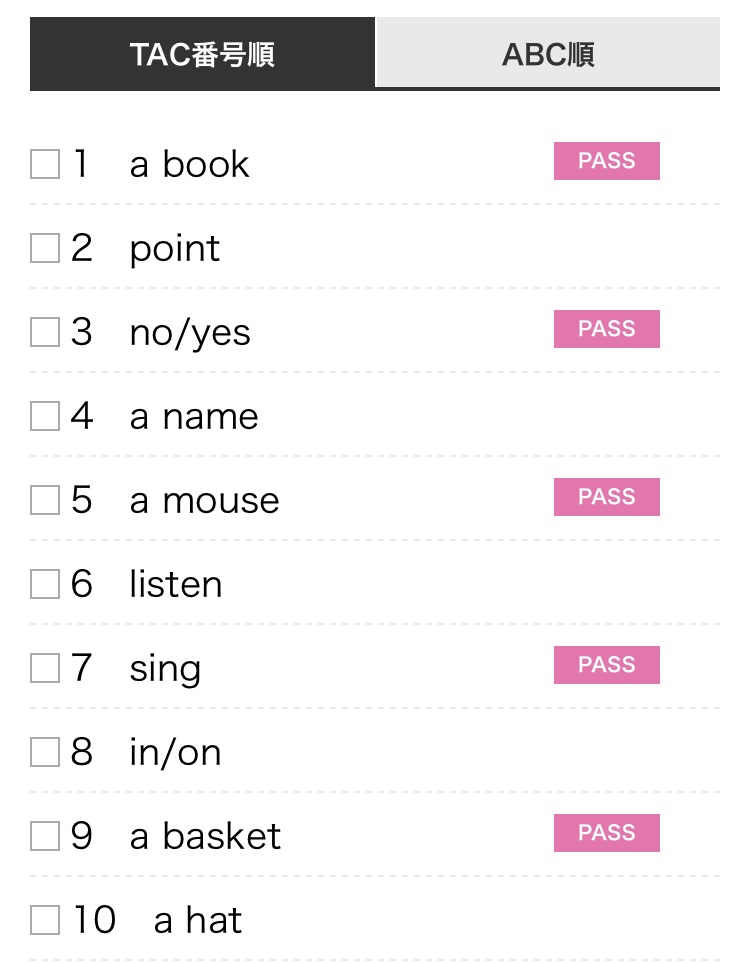Viewport: 750px width, 963px height.
Task: Check the listen item checkbox
Action: (x=45, y=584)
